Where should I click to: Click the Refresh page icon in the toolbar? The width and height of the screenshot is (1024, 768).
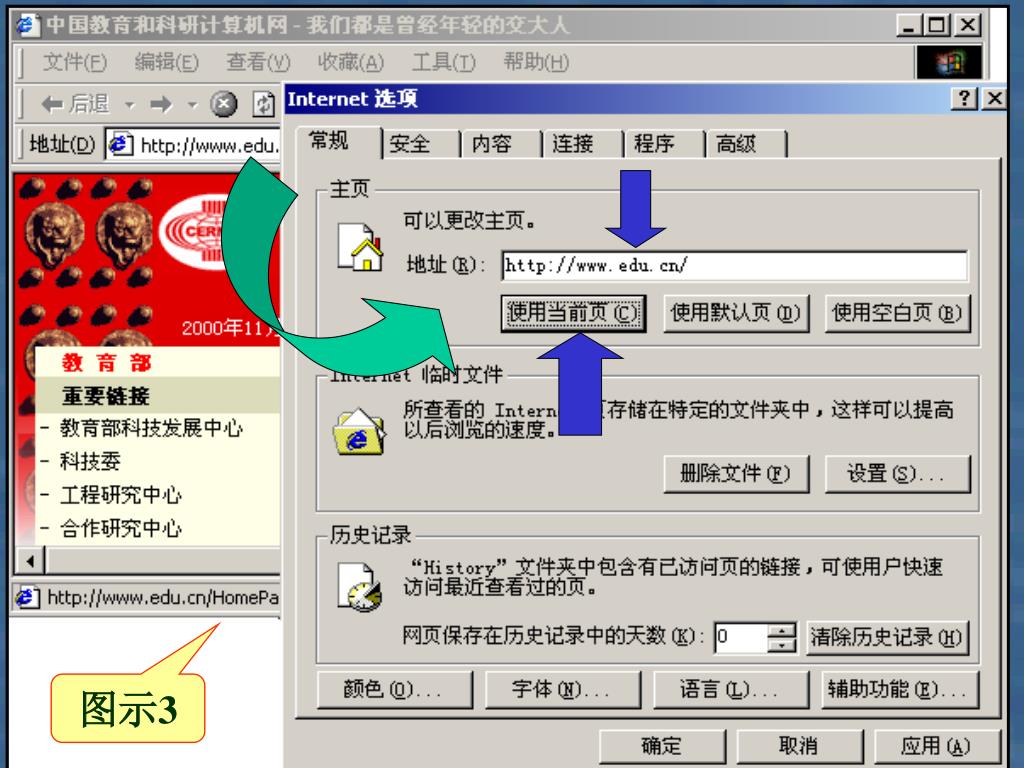pyautogui.click(x=264, y=104)
